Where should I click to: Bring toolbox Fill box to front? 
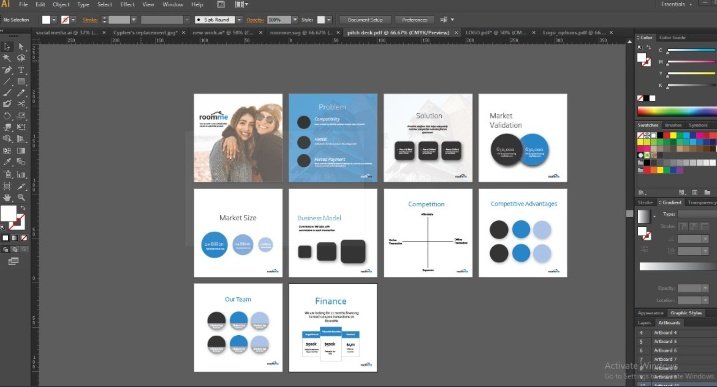pos(8,214)
